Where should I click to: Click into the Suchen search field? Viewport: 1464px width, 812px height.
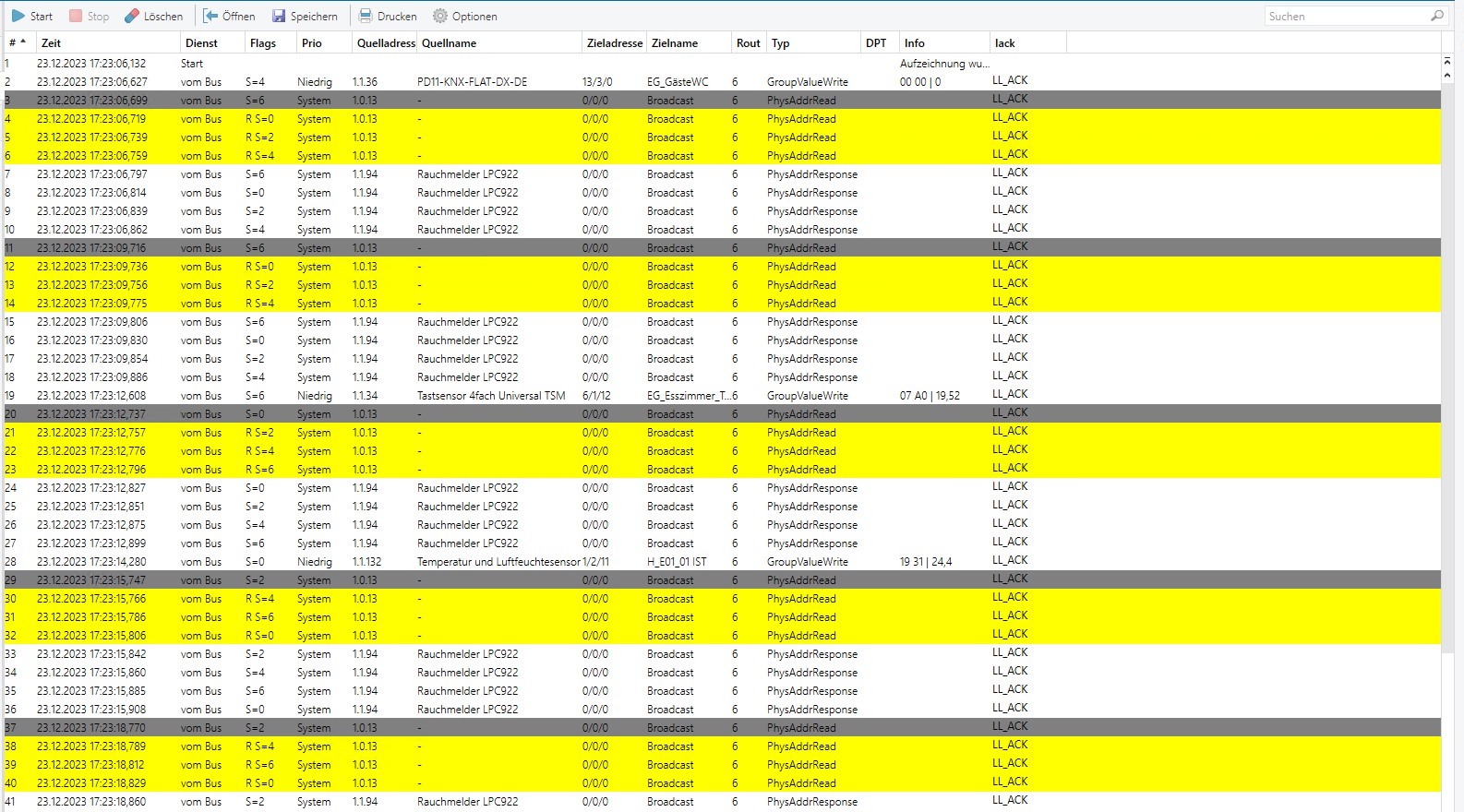click(x=1346, y=16)
